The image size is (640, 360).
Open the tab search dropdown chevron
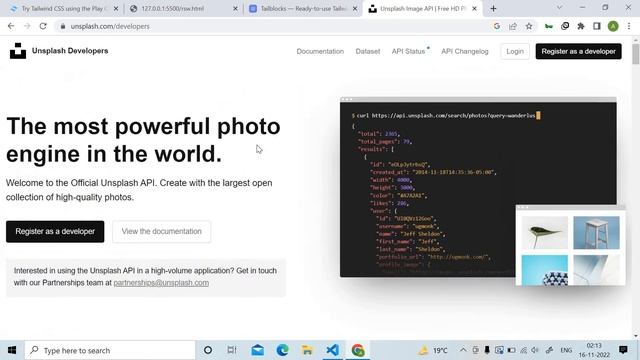tap(560, 7)
